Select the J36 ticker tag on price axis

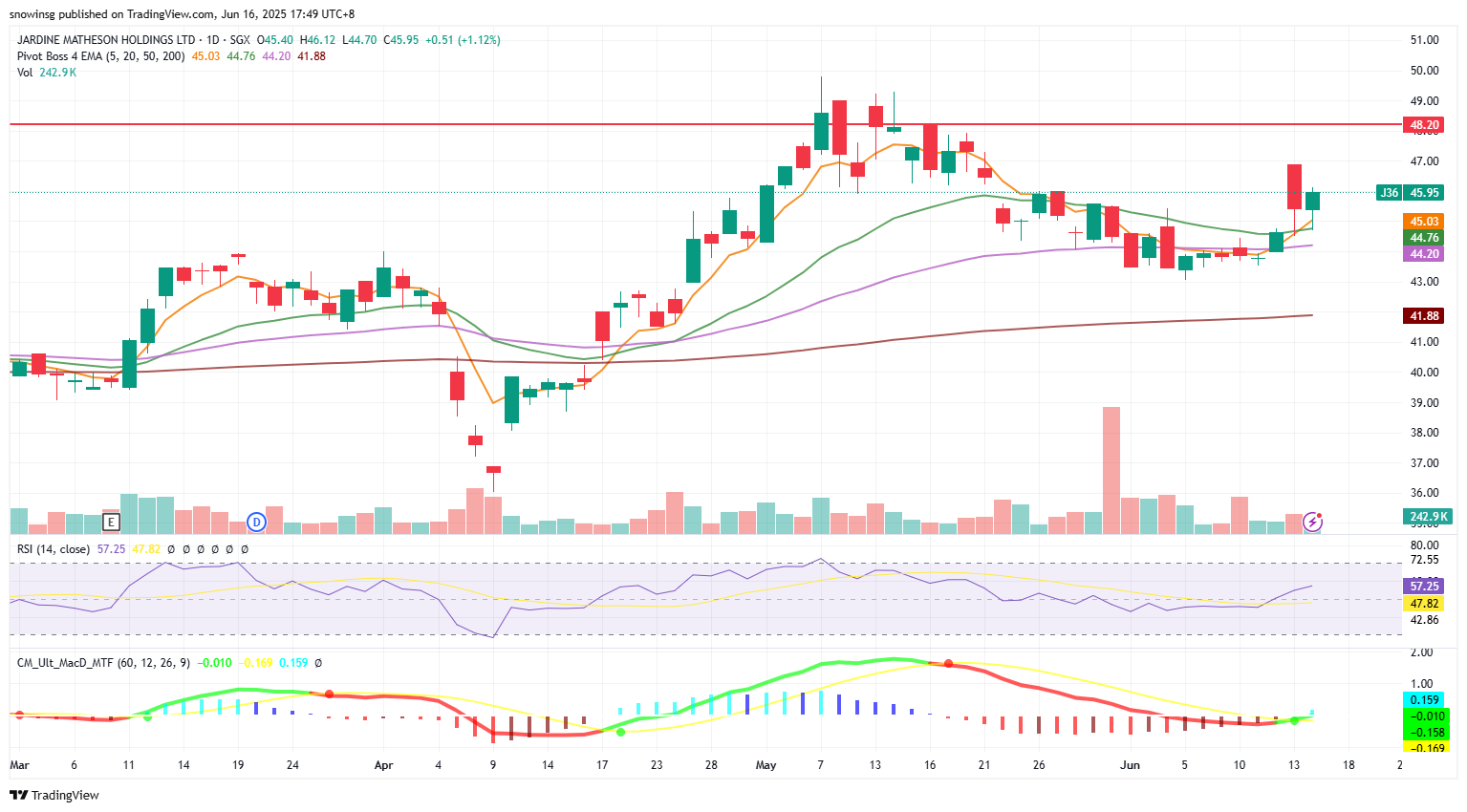click(1389, 193)
